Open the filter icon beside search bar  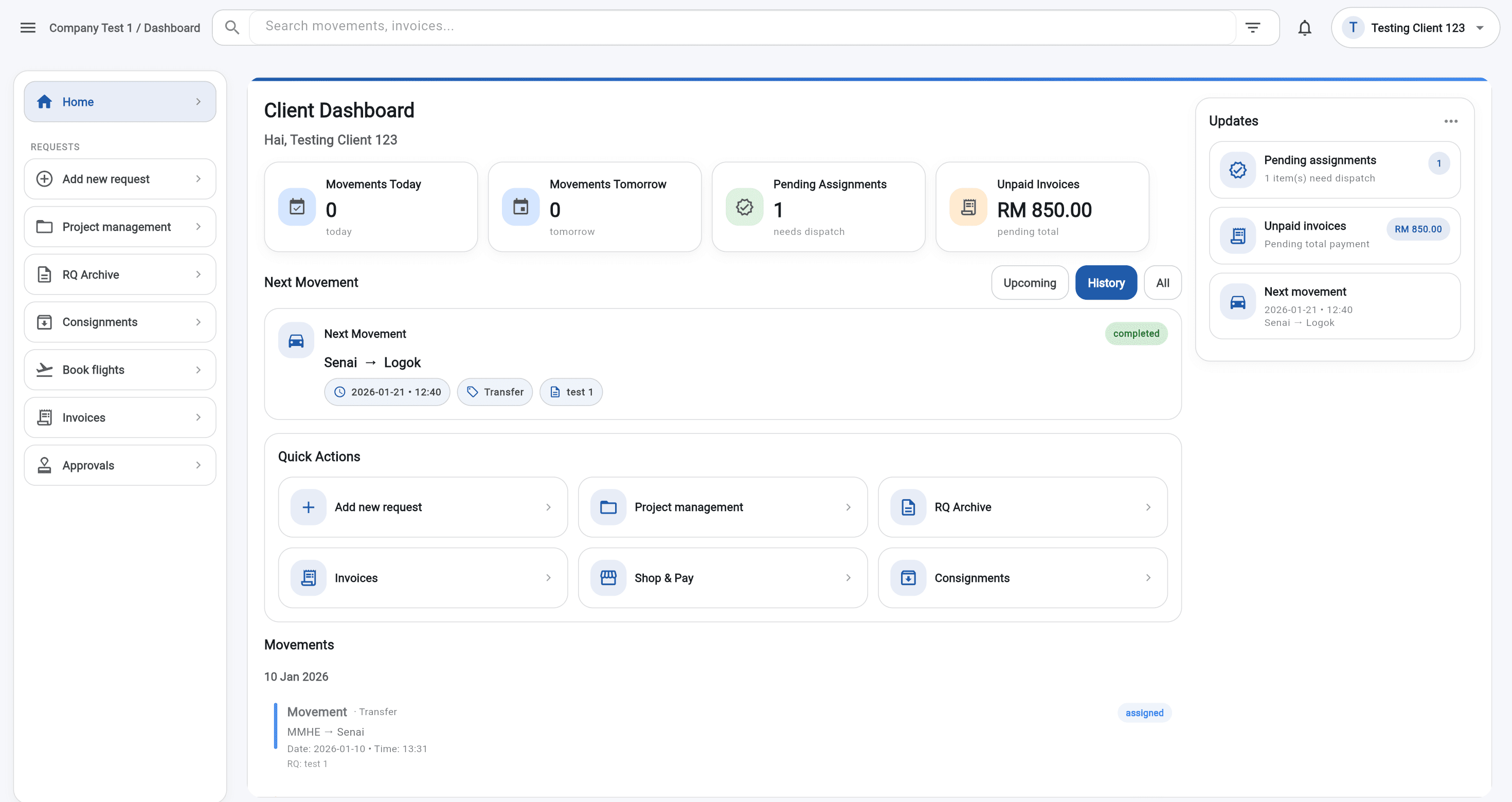[1253, 27]
